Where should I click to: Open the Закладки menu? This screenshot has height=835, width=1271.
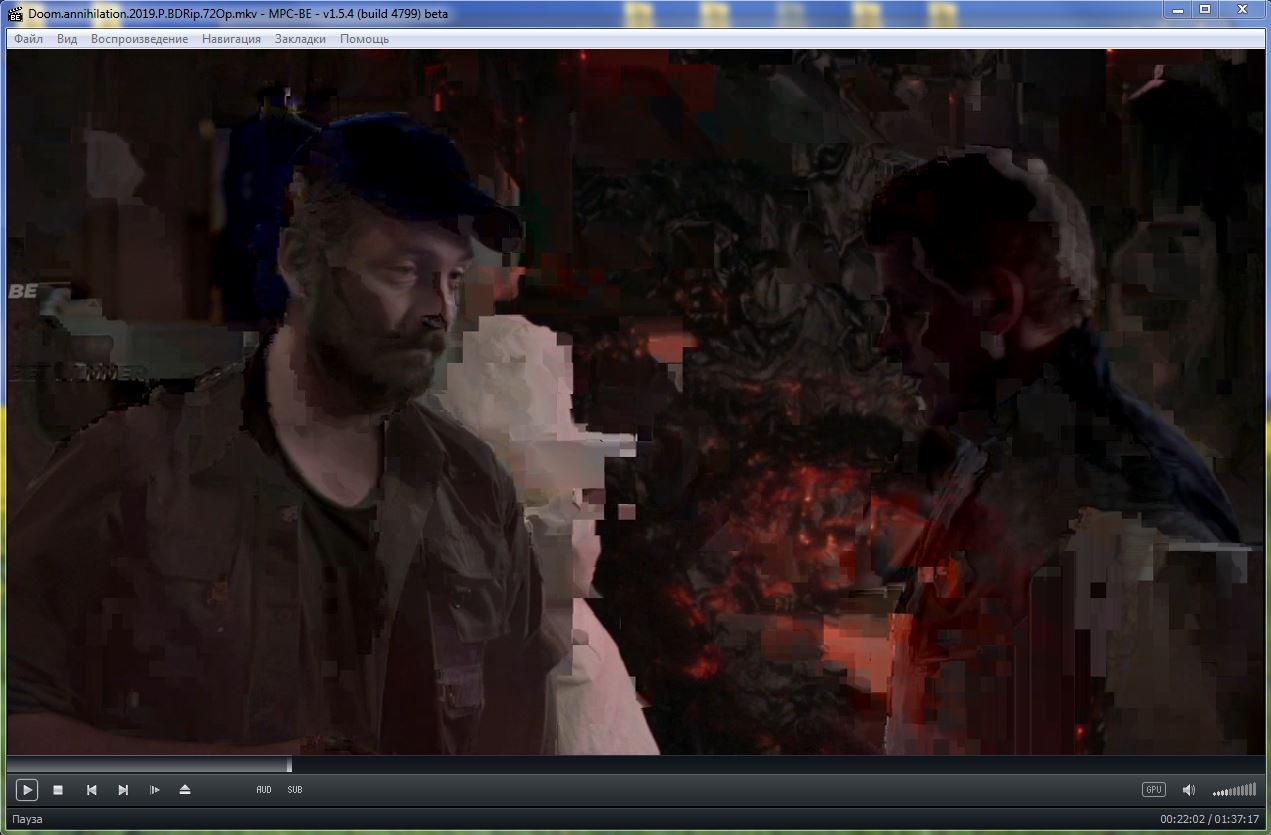[x=300, y=39]
